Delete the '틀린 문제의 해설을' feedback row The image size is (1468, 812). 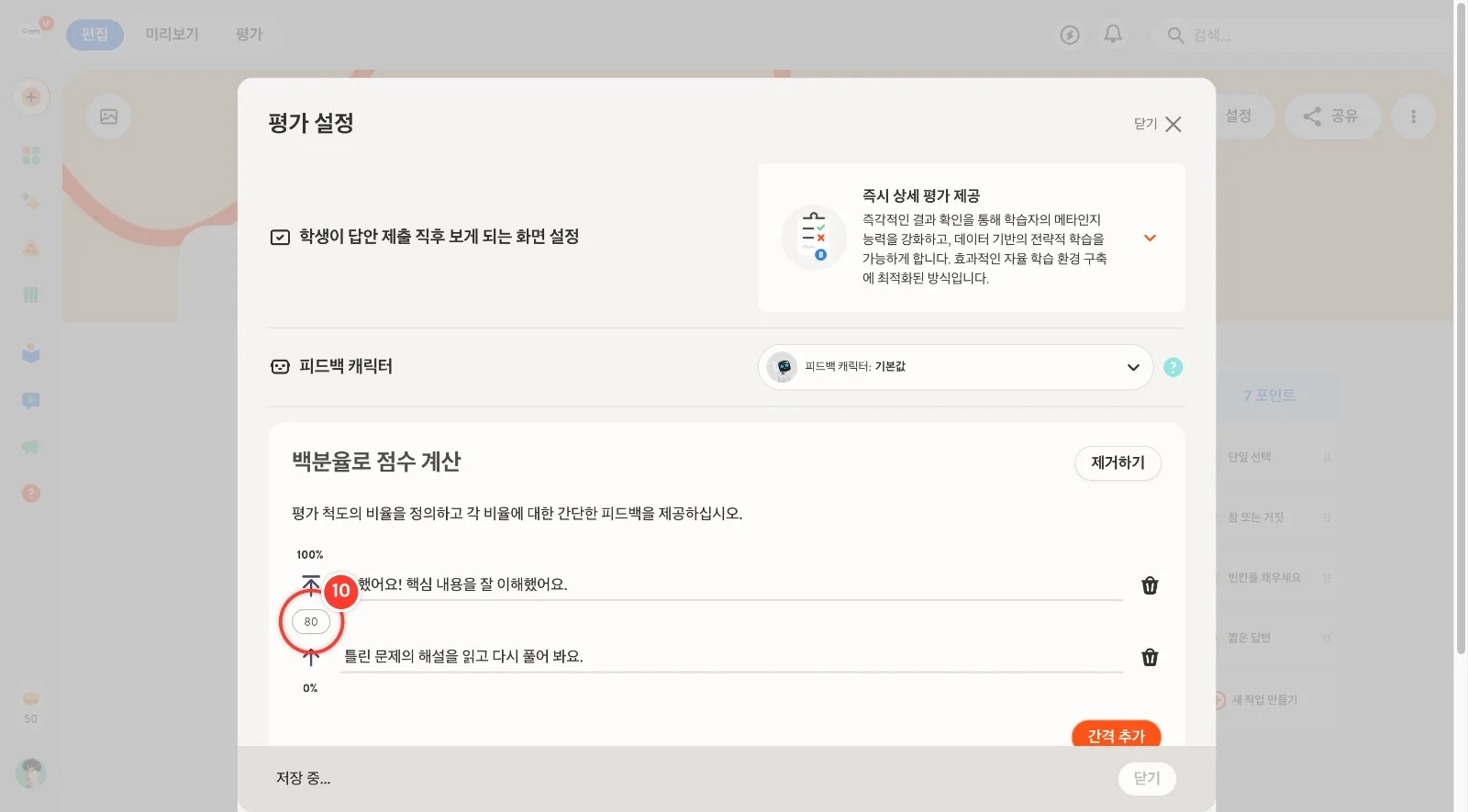tap(1150, 657)
